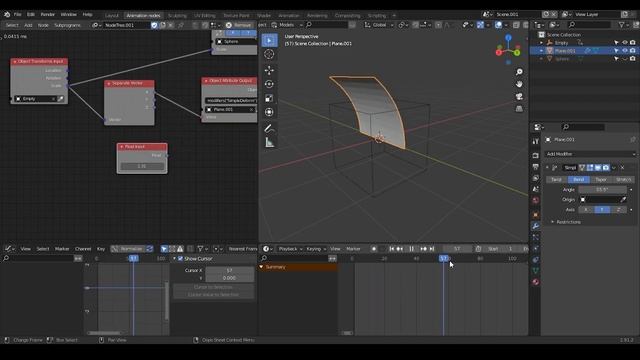640x360 pixels.
Task: Toggle fake user shield for NodeTree.001
Action: point(154,25)
